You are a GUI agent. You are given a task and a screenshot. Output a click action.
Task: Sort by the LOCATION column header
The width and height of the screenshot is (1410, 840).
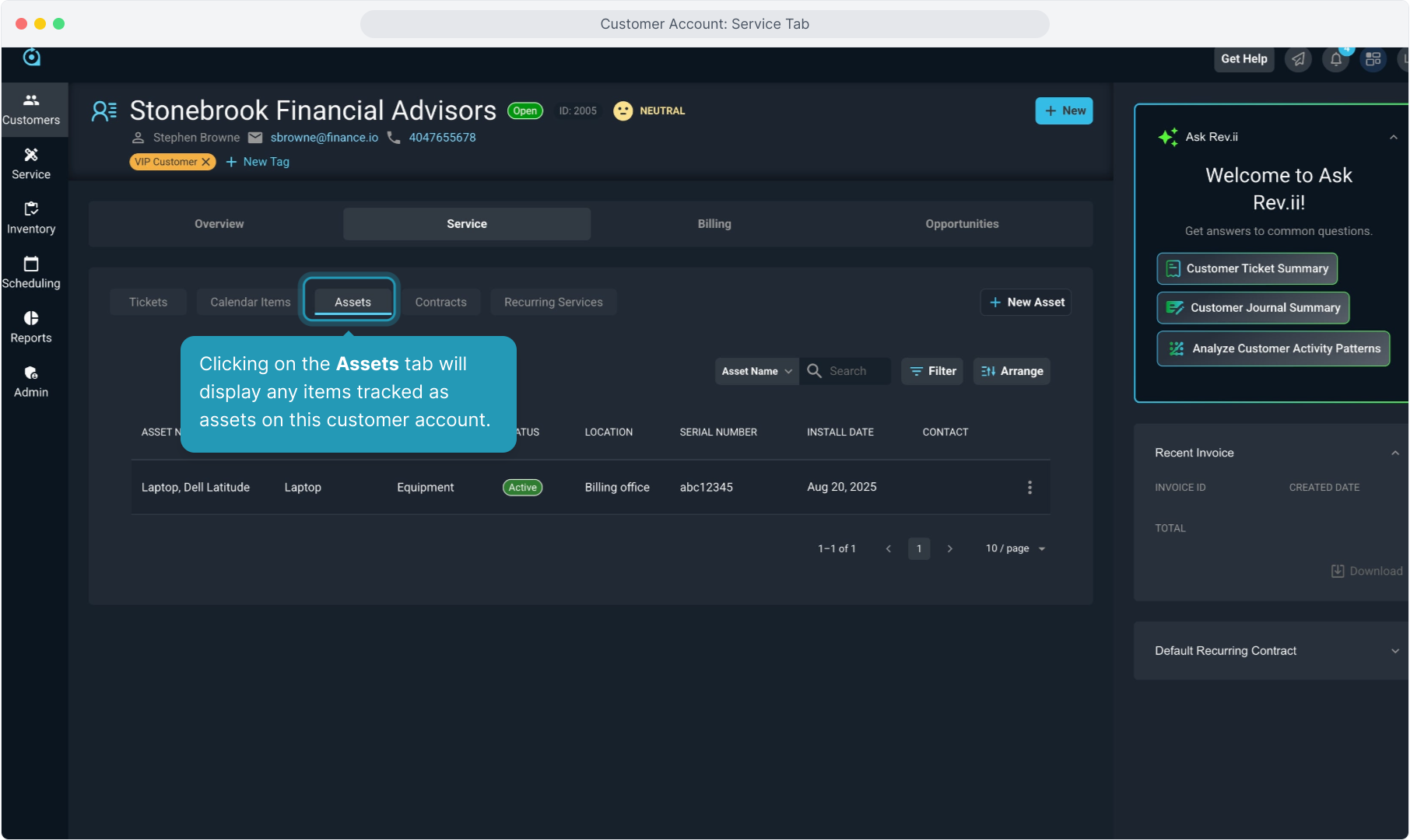tap(609, 432)
